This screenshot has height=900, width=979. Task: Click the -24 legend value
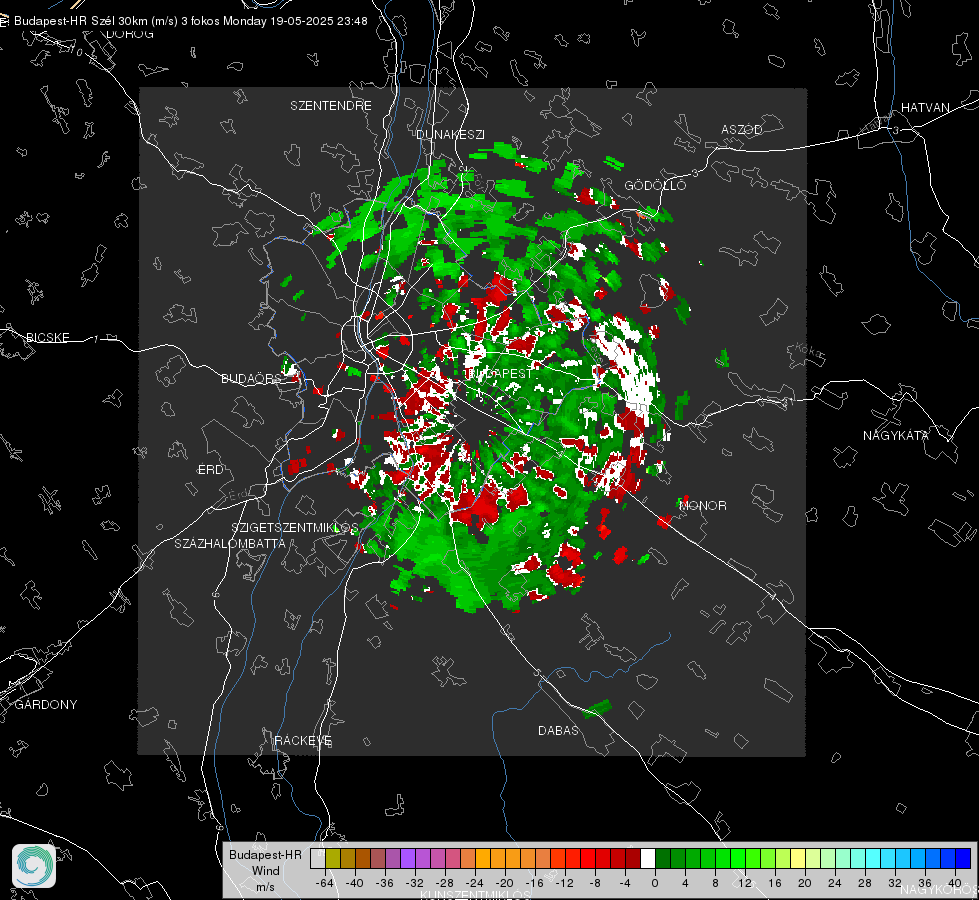(475, 883)
